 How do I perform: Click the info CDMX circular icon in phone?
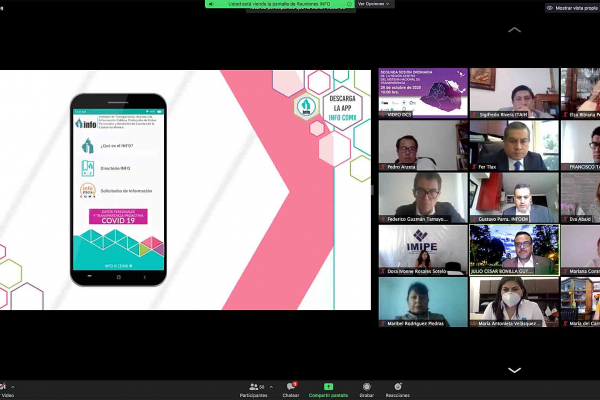click(x=88, y=190)
